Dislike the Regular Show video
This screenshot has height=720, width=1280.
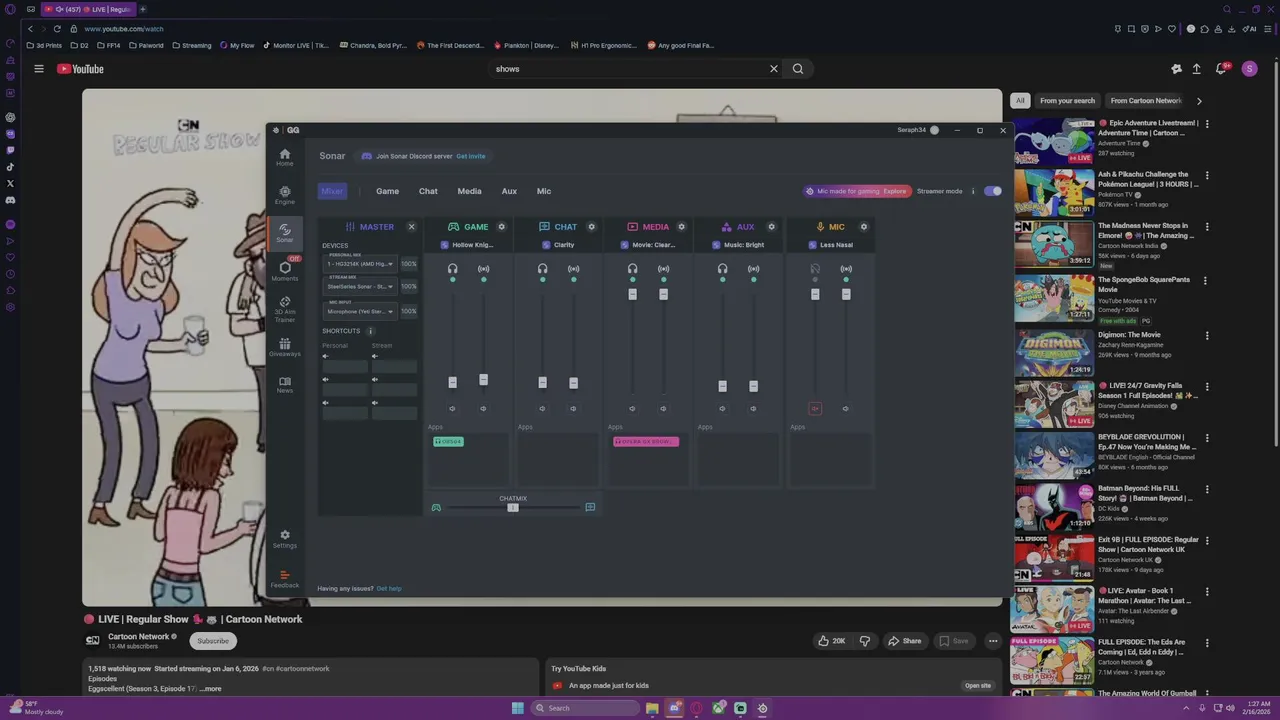click(x=865, y=641)
